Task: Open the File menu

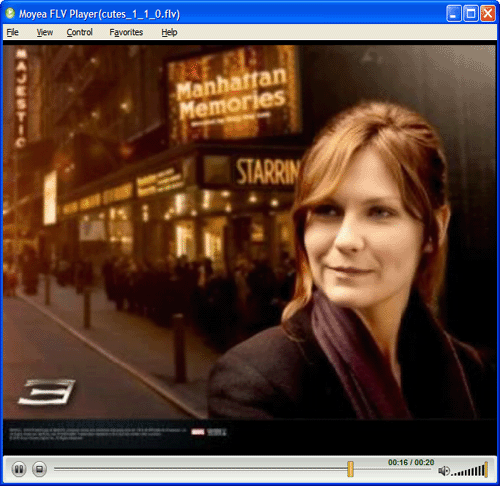Action: click(x=13, y=32)
